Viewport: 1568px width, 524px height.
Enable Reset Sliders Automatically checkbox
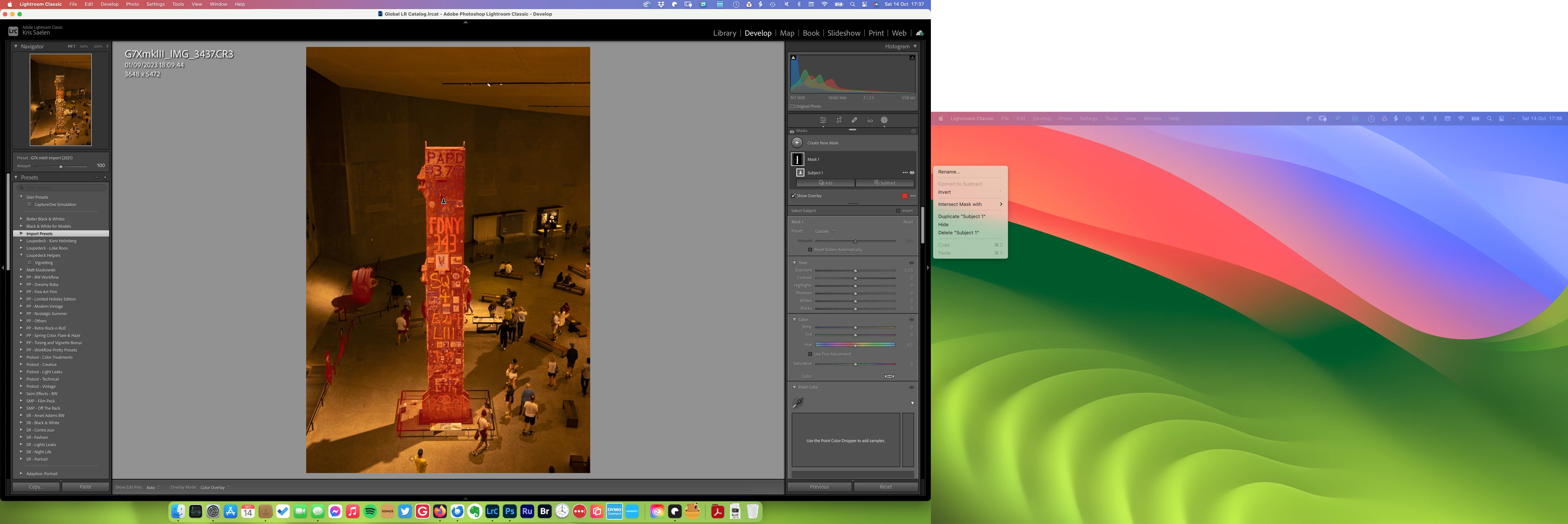(x=810, y=250)
